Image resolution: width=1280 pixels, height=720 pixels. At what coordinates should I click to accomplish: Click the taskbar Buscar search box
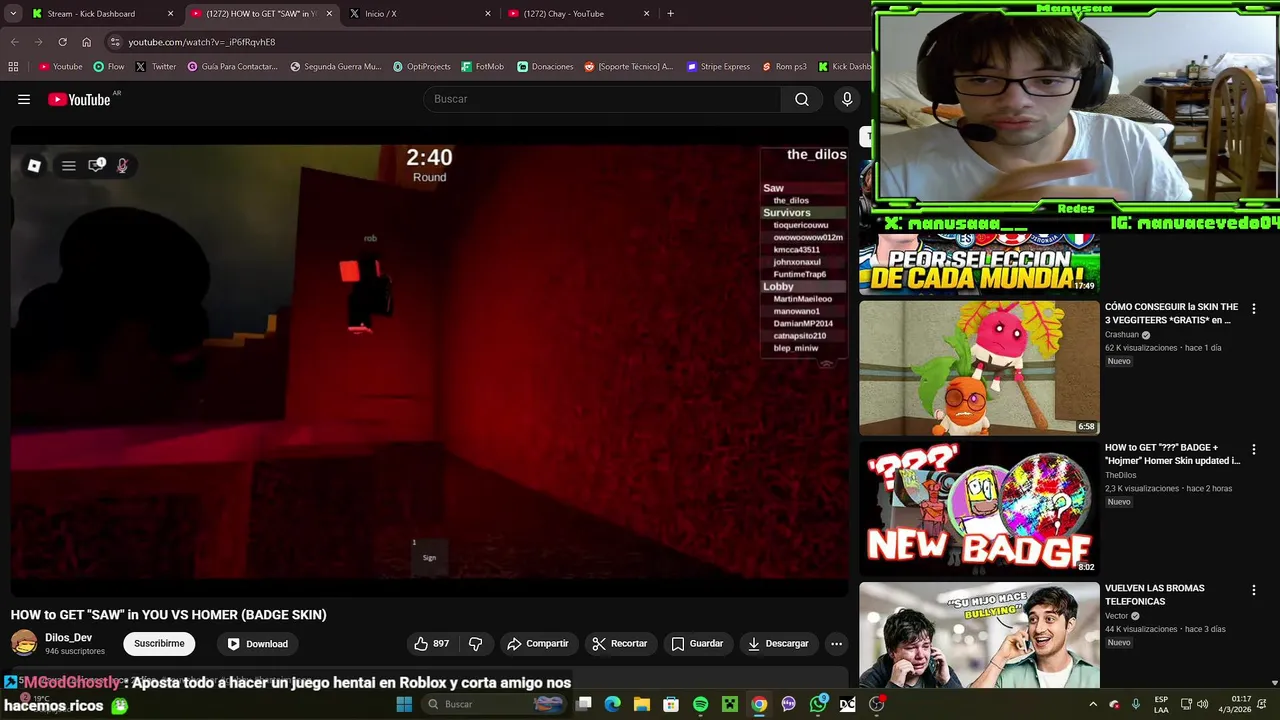click(494, 704)
